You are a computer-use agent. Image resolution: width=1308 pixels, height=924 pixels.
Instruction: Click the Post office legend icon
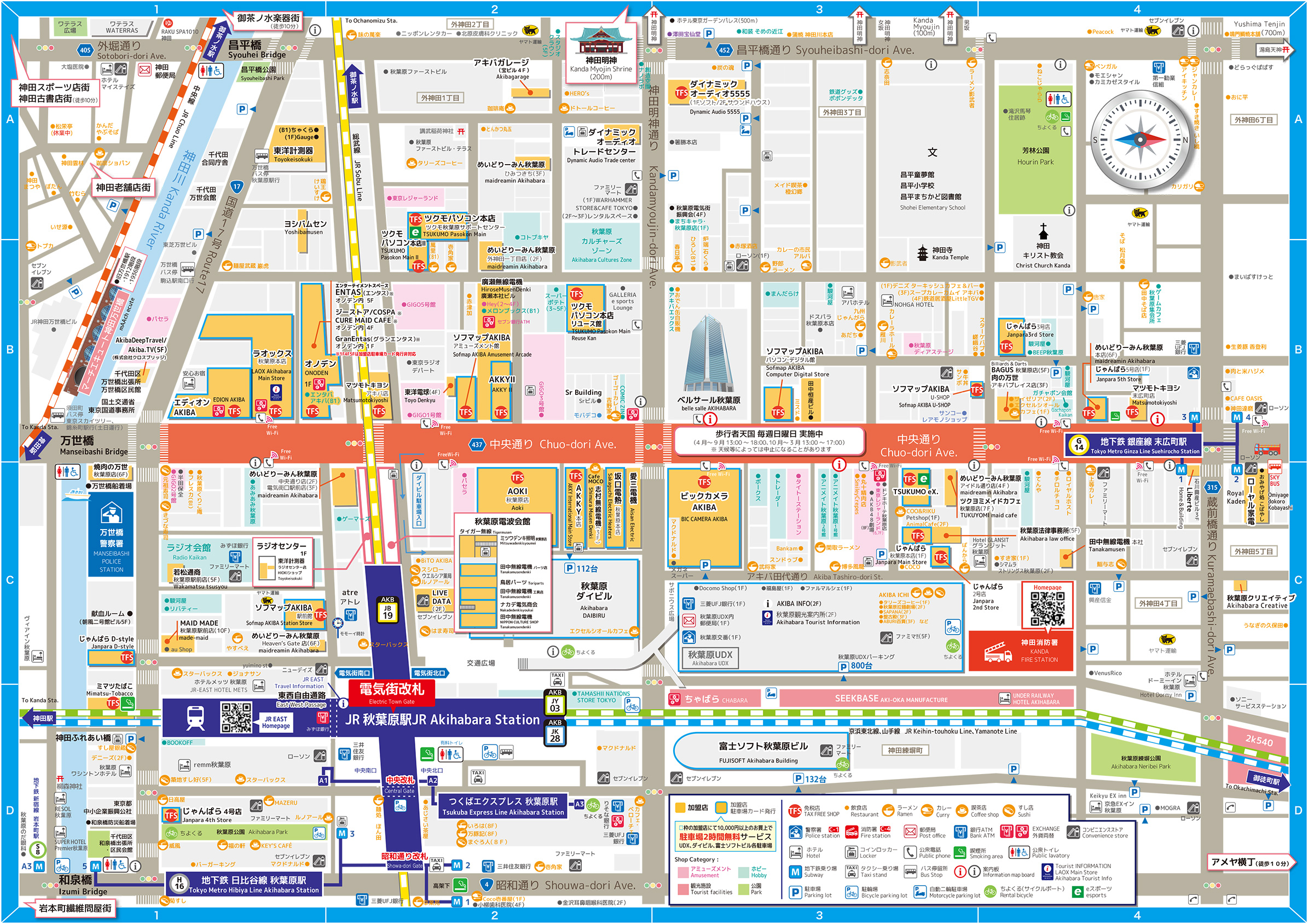[x=910, y=832]
